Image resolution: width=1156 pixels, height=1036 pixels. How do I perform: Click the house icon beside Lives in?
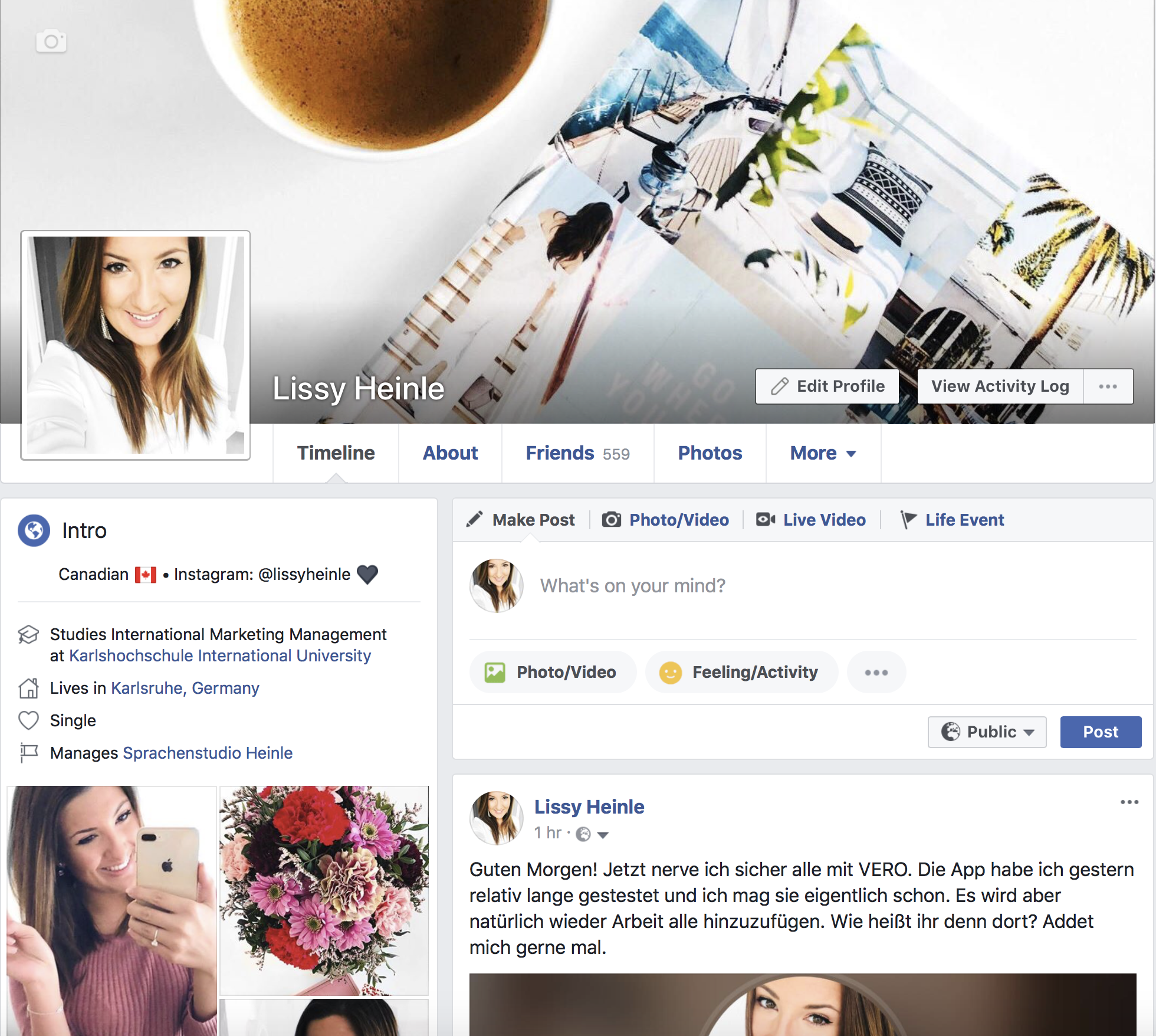tap(28, 688)
